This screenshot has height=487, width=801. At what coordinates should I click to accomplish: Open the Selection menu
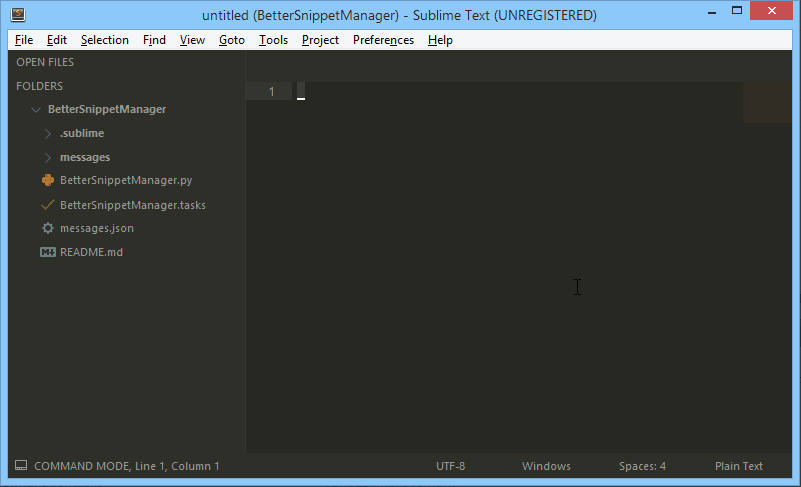click(x=105, y=40)
